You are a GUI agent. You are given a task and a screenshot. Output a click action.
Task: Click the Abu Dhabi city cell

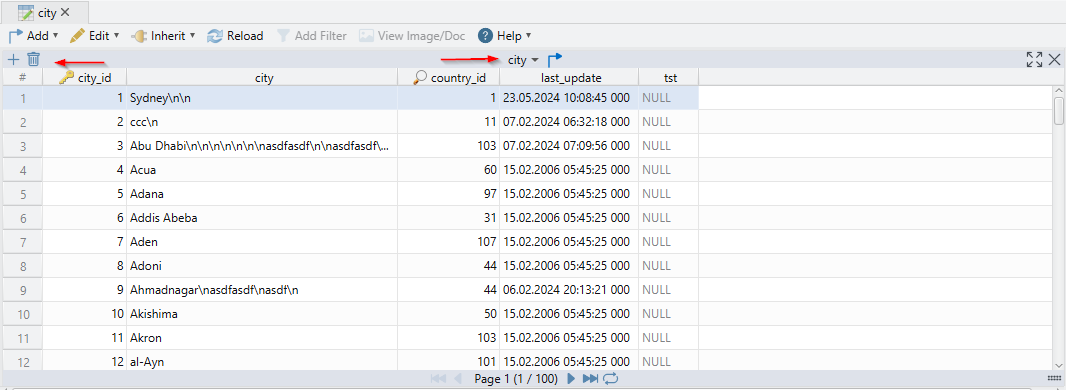coord(262,146)
